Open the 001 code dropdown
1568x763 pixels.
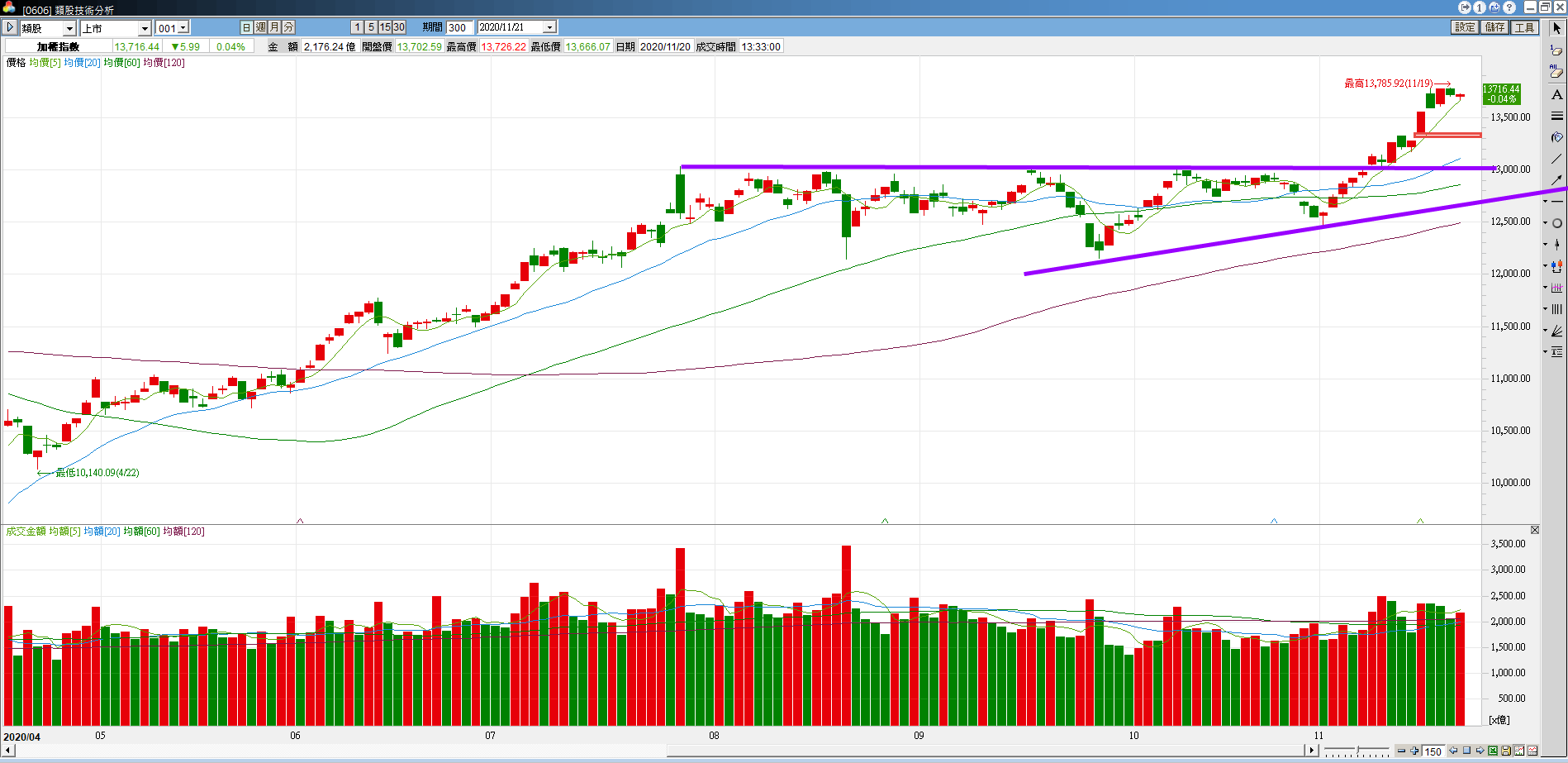(x=183, y=28)
